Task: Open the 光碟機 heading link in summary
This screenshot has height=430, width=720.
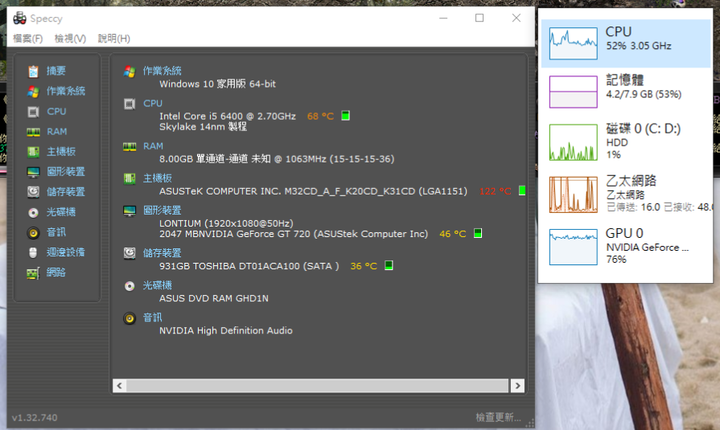Action: pyautogui.click(x=158, y=285)
